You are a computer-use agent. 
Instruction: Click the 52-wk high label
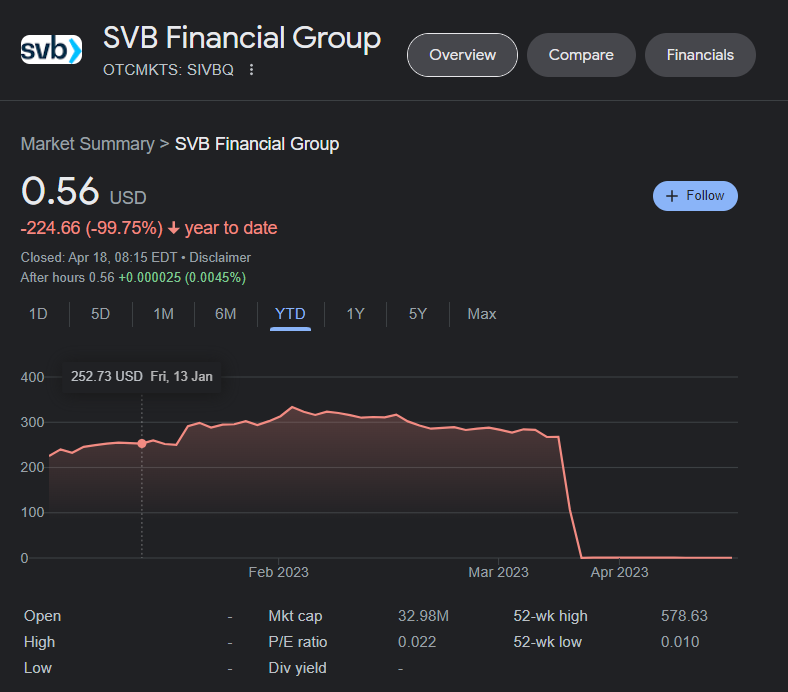coord(550,616)
